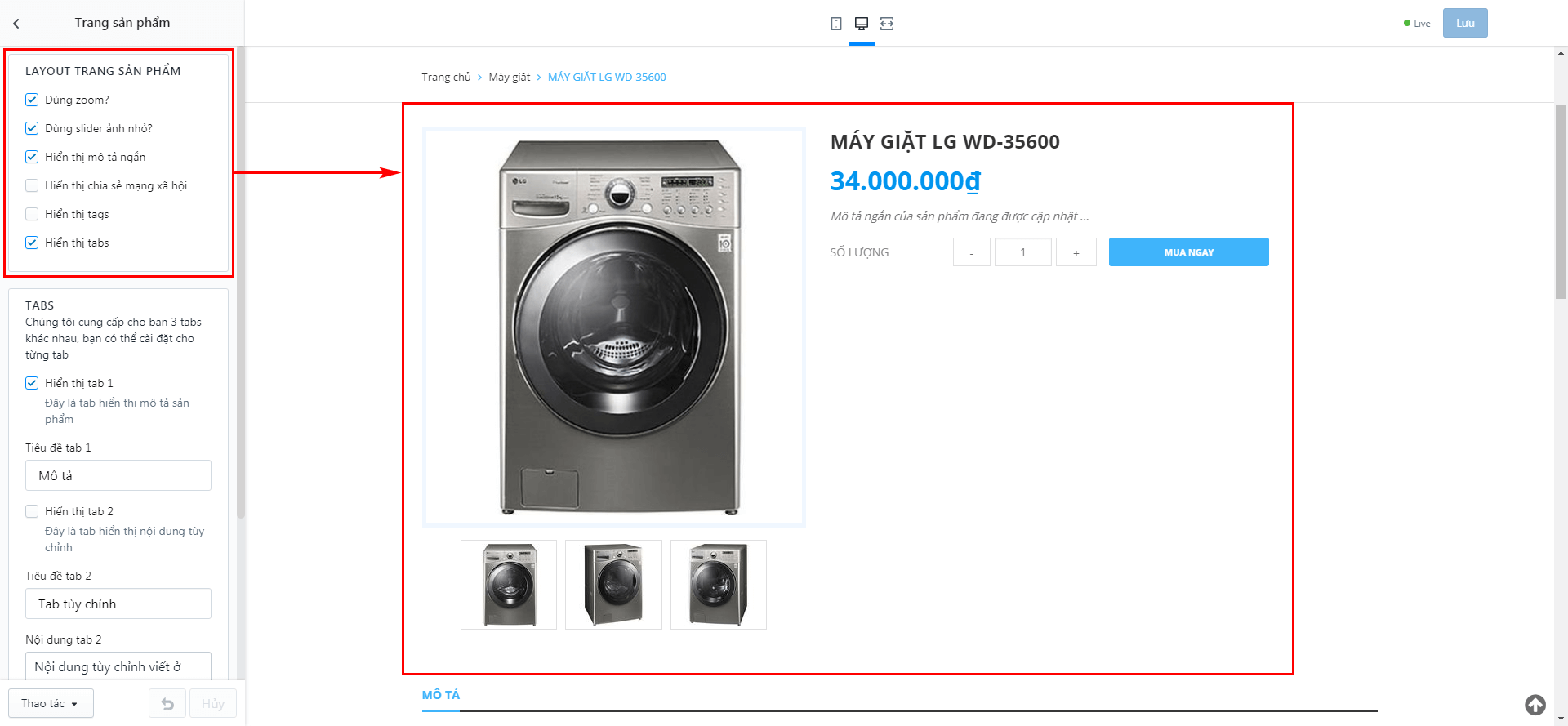Viewport: 1568px width, 726px height.
Task: Click 'LAYOUT TRANG SẢN PHẨM' section heading
Action: coord(103,71)
